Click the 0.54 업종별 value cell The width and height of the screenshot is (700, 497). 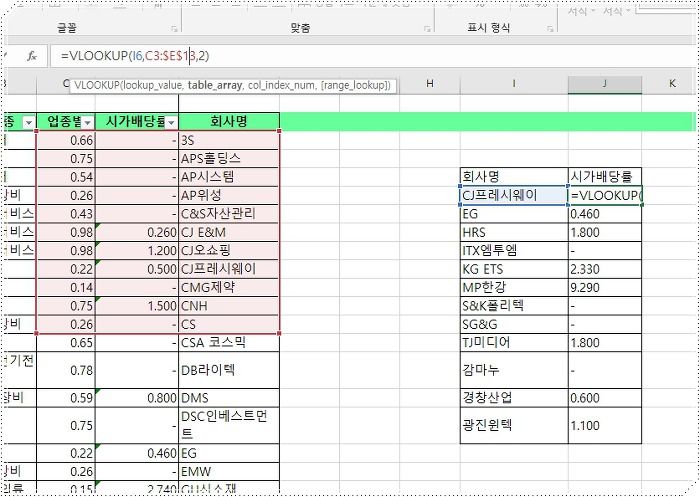(66, 177)
